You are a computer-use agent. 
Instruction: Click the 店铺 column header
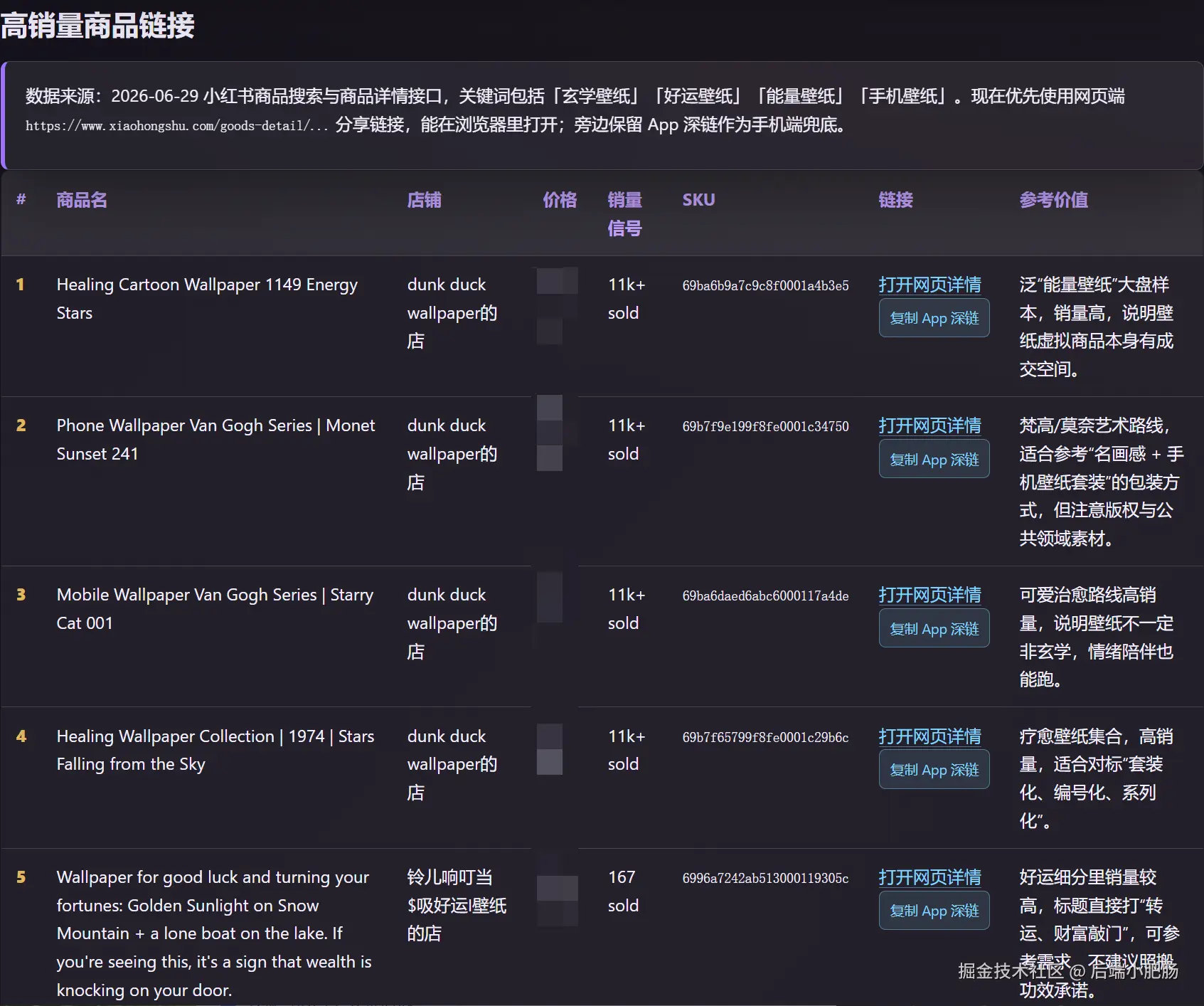[x=424, y=200]
